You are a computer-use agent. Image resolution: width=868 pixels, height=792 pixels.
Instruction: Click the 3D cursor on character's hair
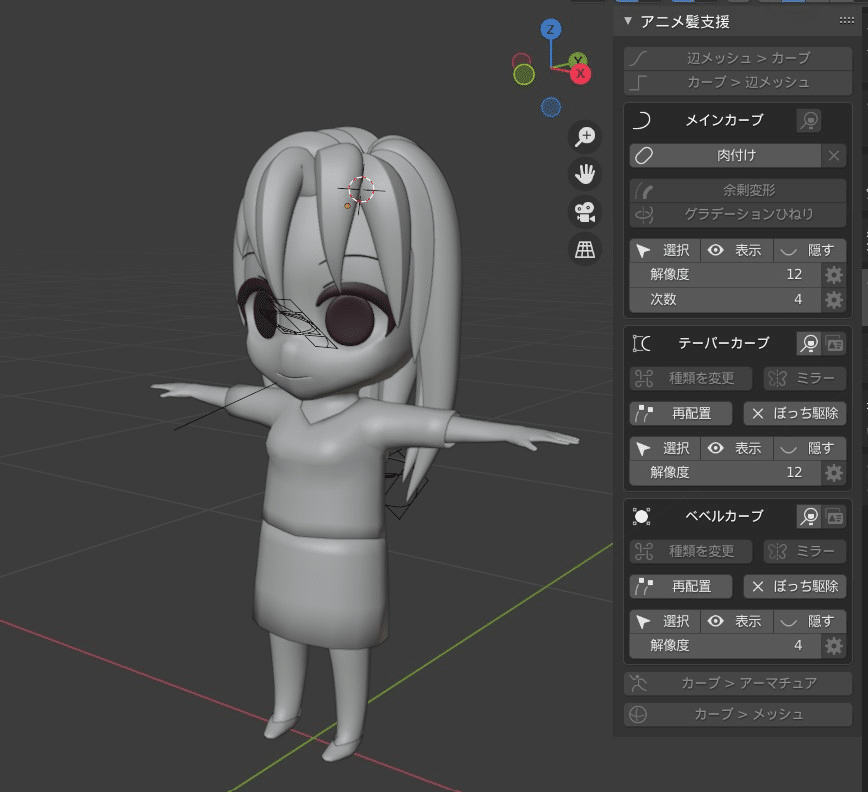click(361, 190)
